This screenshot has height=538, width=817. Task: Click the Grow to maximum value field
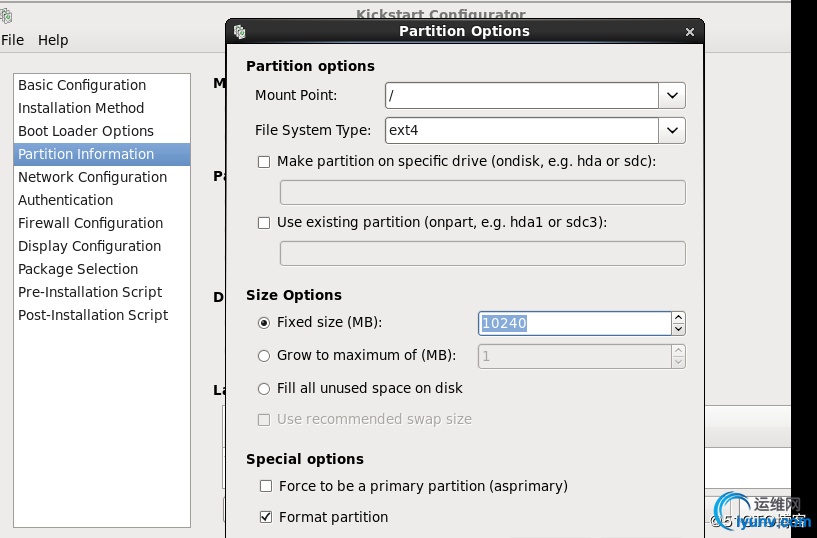coord(575,357)
